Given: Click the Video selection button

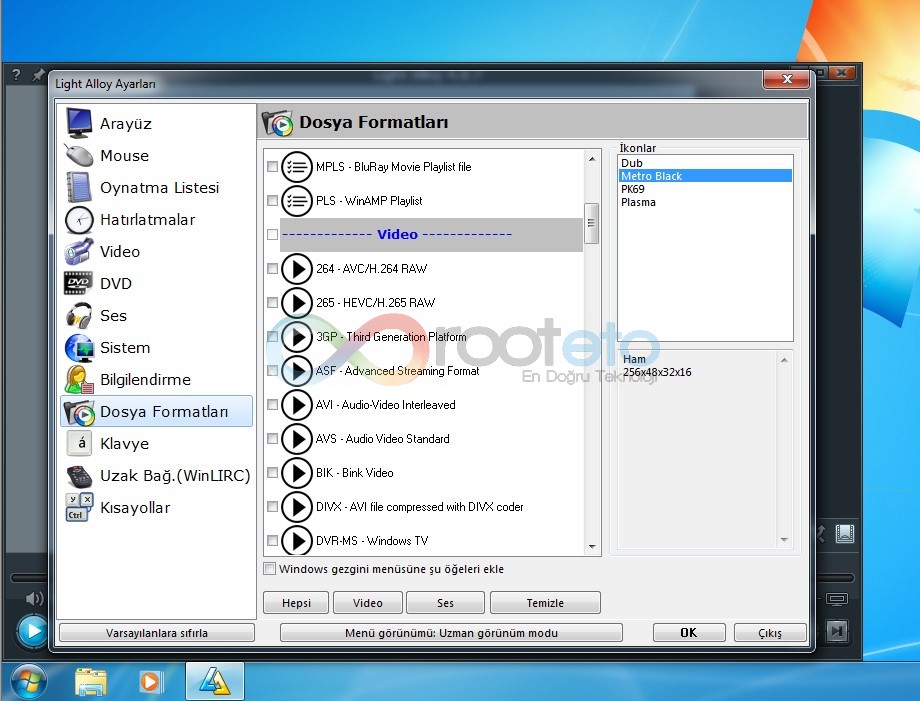Looking at the screenshot, I should (x=368, y=602).
